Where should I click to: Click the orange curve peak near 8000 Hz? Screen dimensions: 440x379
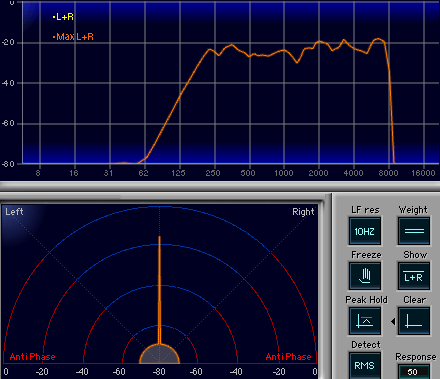[378, 39]
